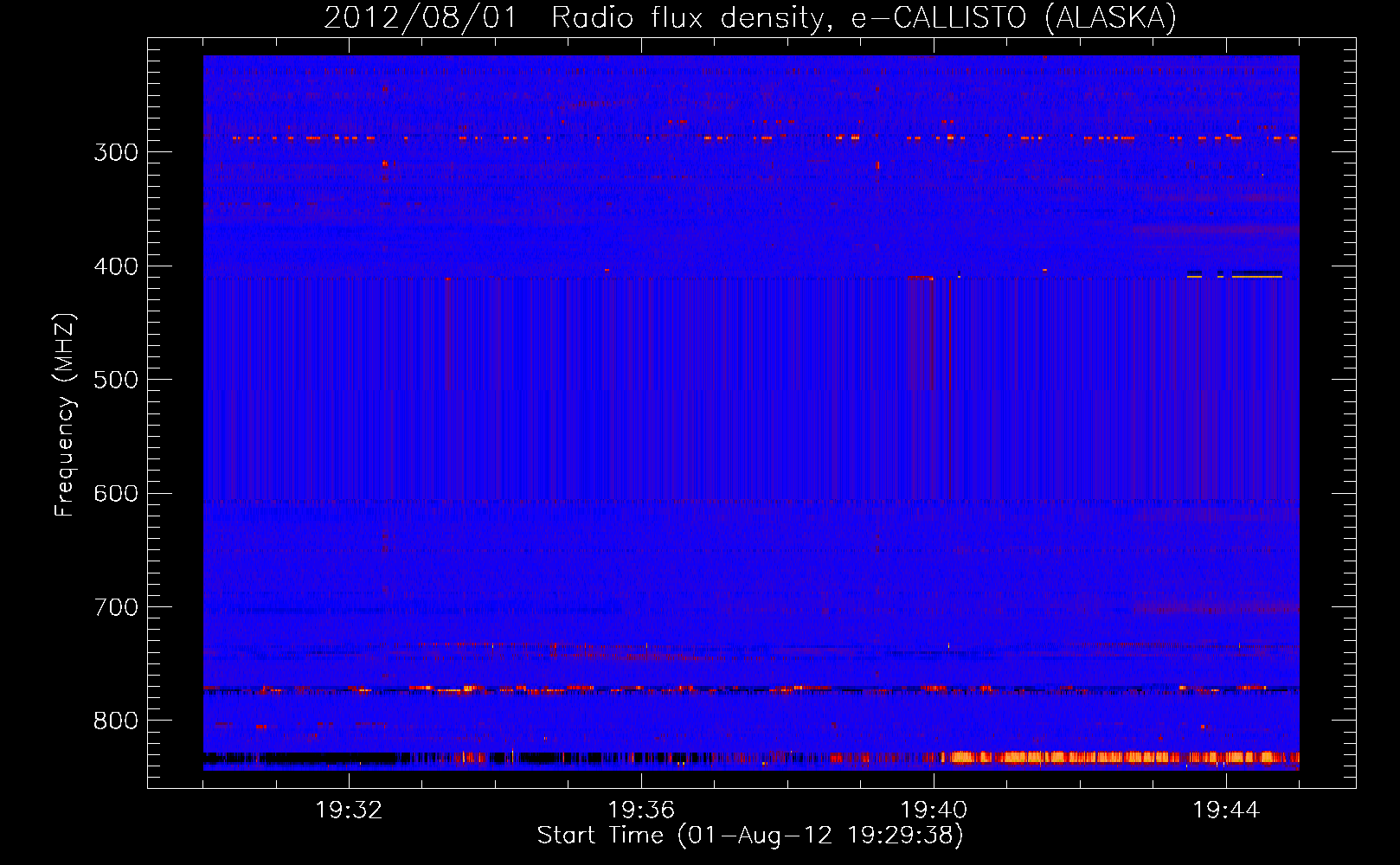This screenshot has height=865, width=1400.
Task: Click the 300 frequency tick label
Action: coord(116,152)
